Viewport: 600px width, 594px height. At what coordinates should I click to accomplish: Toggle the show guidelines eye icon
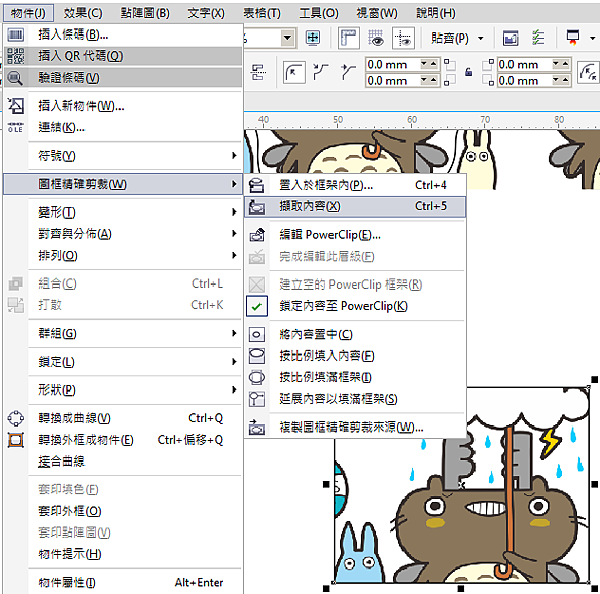403,38
